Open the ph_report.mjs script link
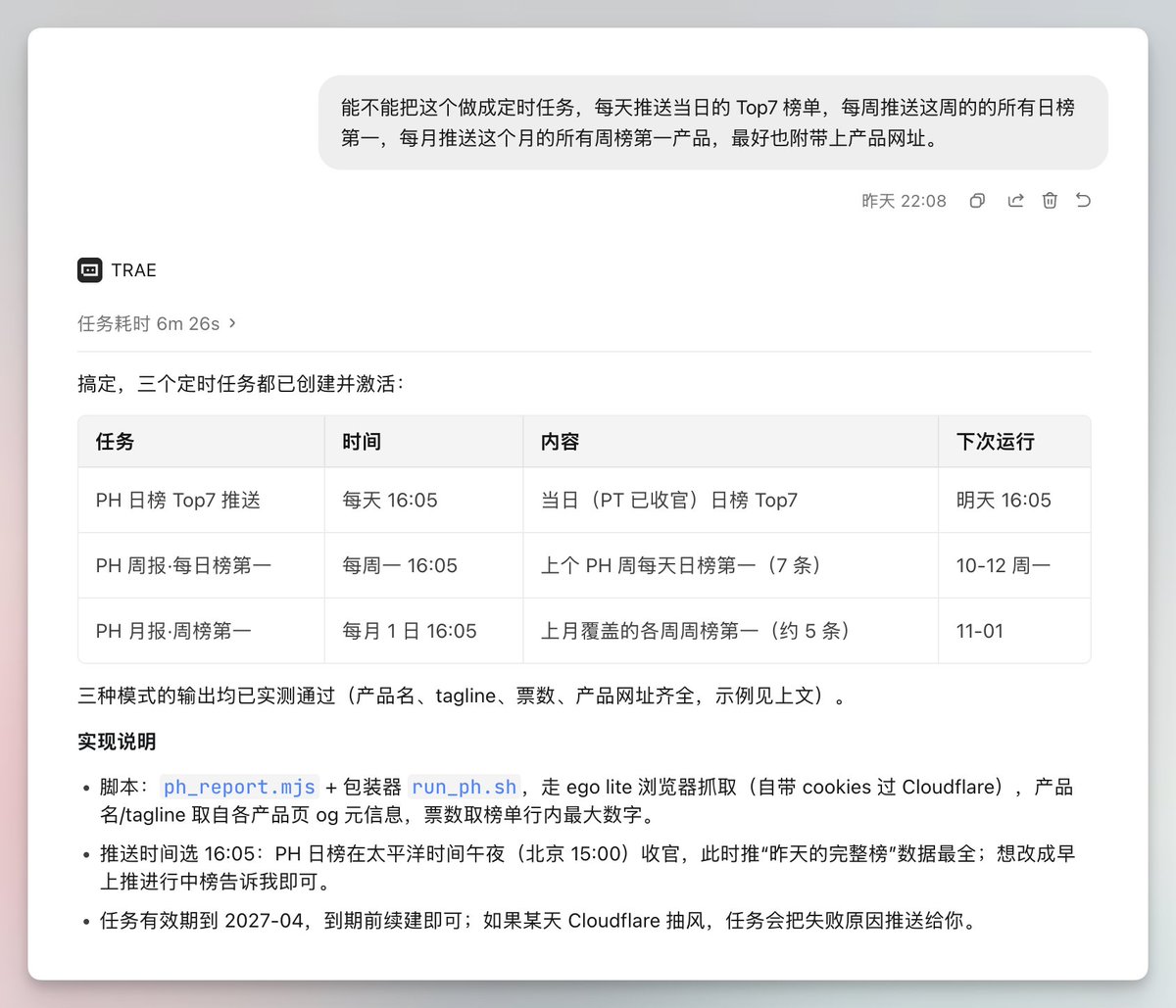Image resolution: width=1176 pixels, height=1008 pixels. pyautogui.click(x=239, y=788)
